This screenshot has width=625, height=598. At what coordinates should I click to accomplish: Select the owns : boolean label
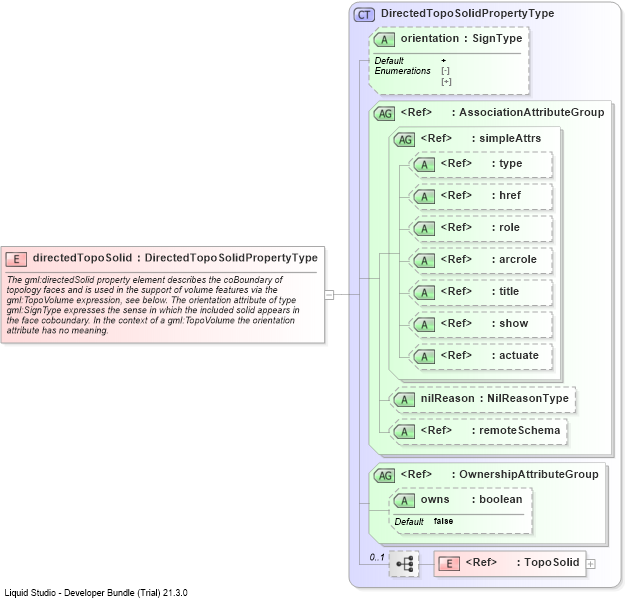[x=471, y=500]
